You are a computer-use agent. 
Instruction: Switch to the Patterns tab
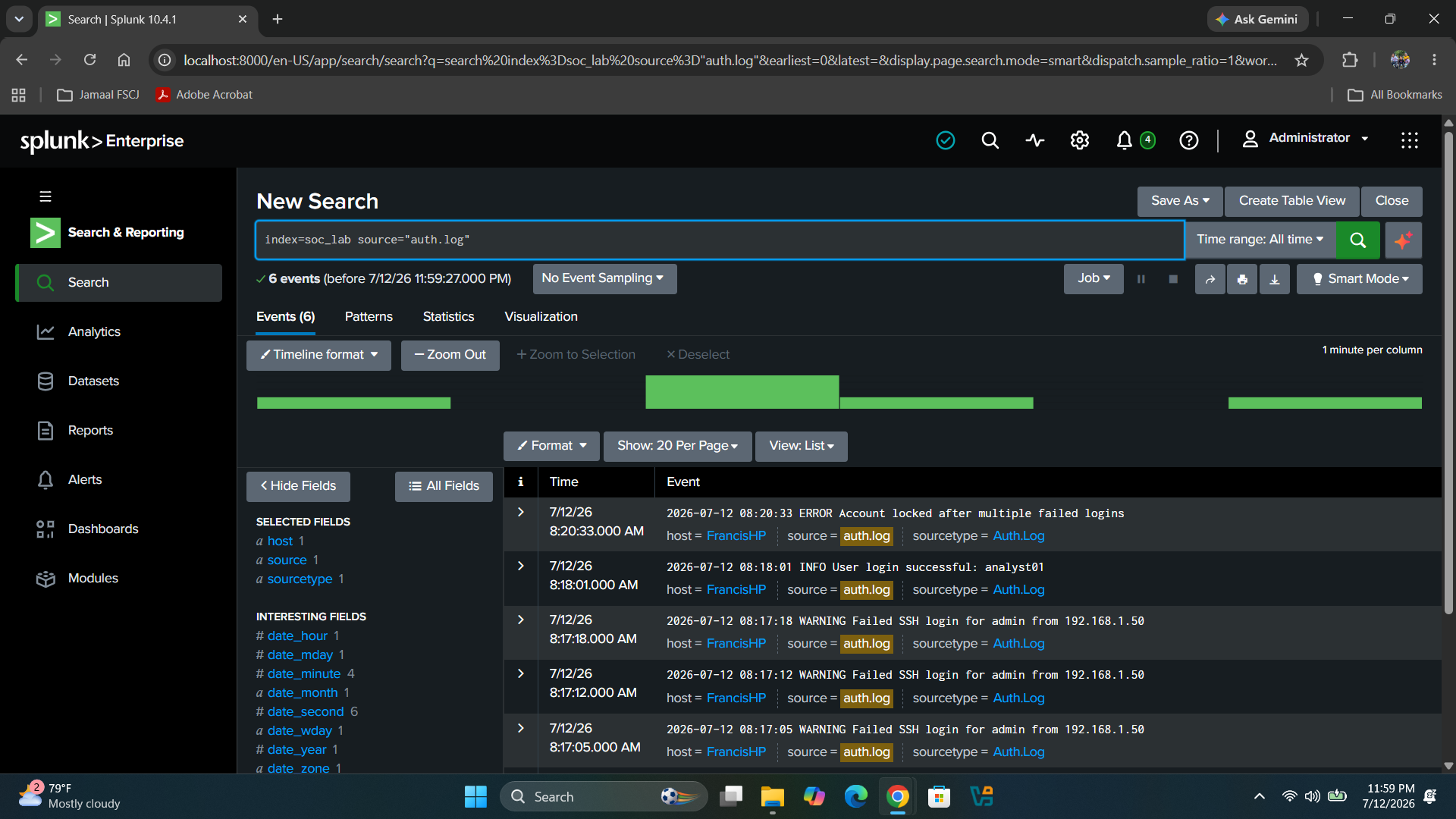tap(369, 316)
